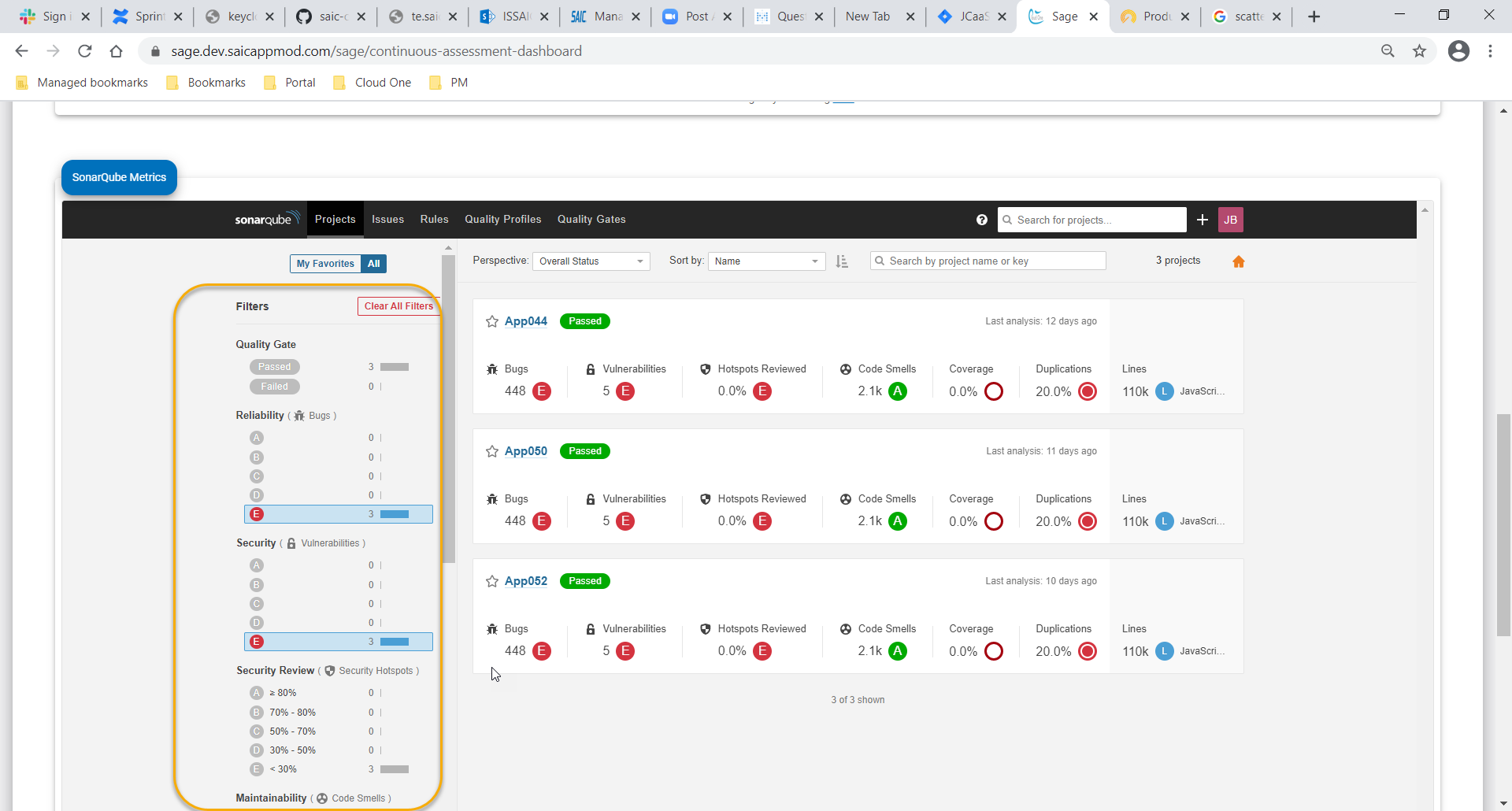Favorite the App050 project star
This screenshot has width=1512, height=811.
tap(492, 451)
